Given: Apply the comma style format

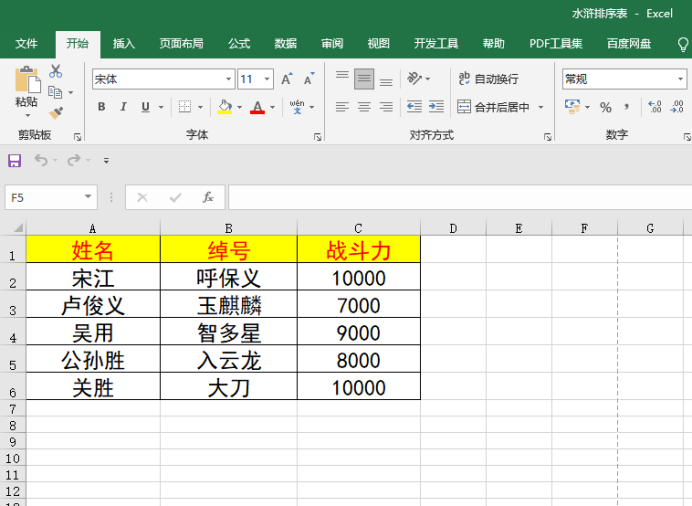Looking at the screenshot, I should [x=626, y=107].
